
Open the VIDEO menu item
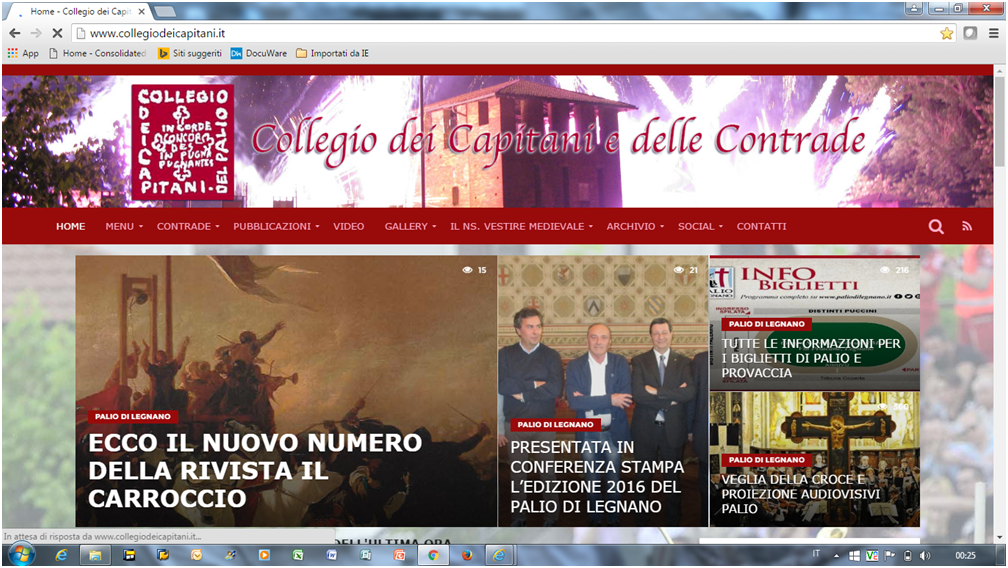(x=348, y=226)
